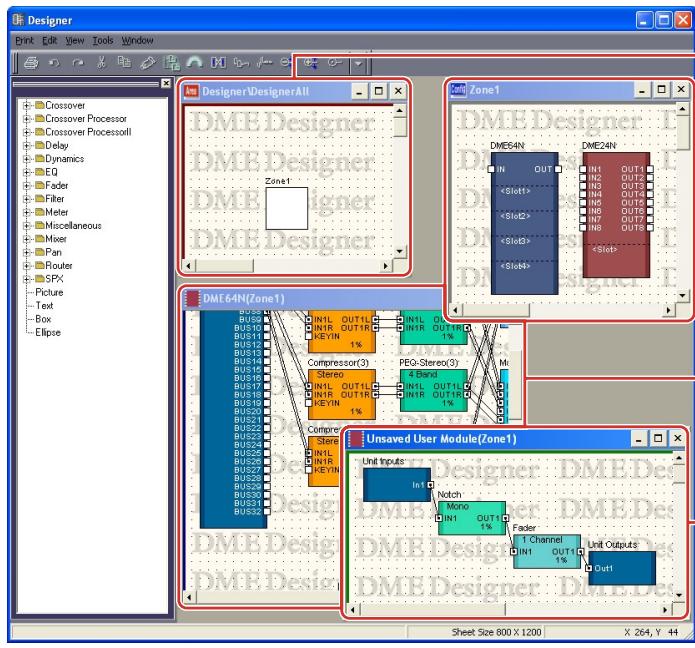This screenshot has width=695, height=648.
Task: Click the Paste brush icon in toolbar
Action: click(148, 62)
